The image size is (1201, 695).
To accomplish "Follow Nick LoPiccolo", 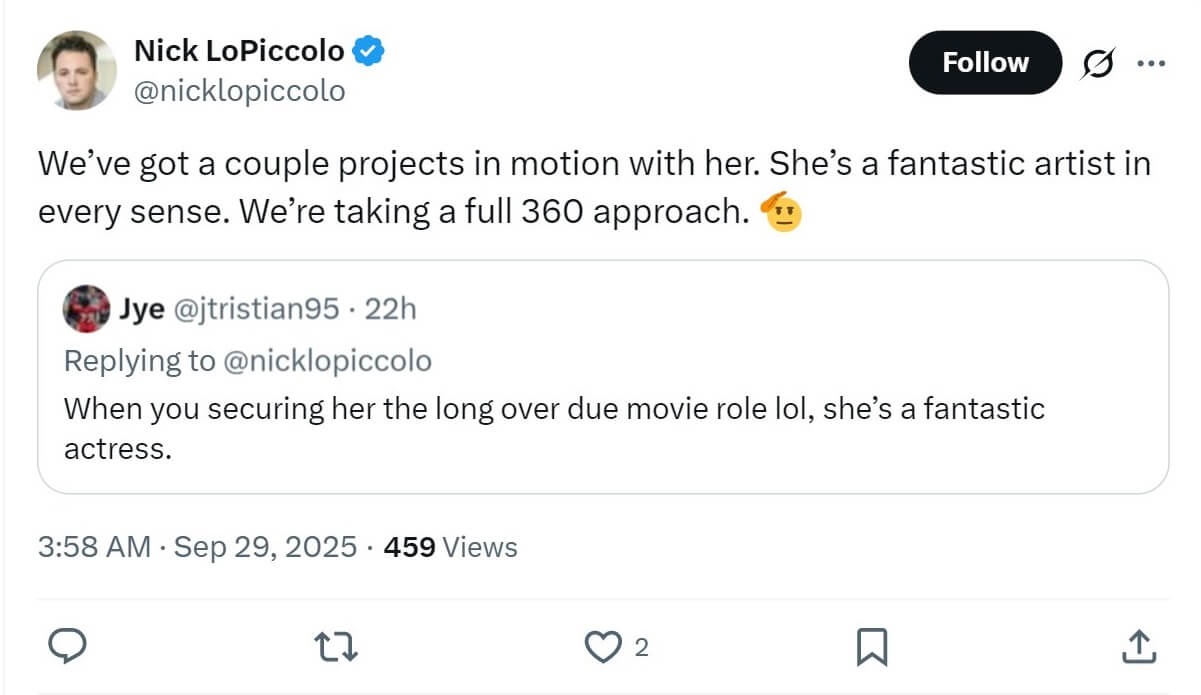I will tap(984, 63).
